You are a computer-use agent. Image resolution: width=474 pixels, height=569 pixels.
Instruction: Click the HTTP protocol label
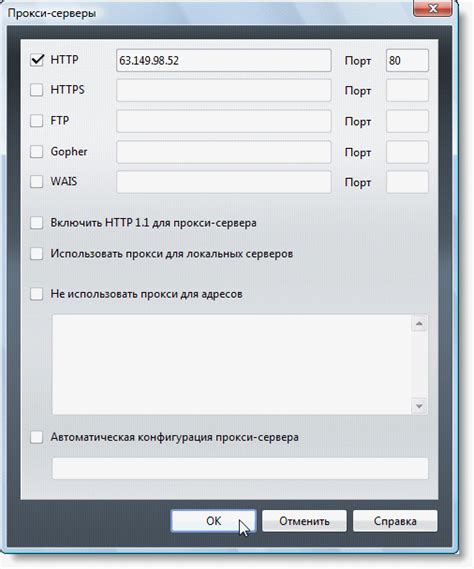tap(64, 60)
